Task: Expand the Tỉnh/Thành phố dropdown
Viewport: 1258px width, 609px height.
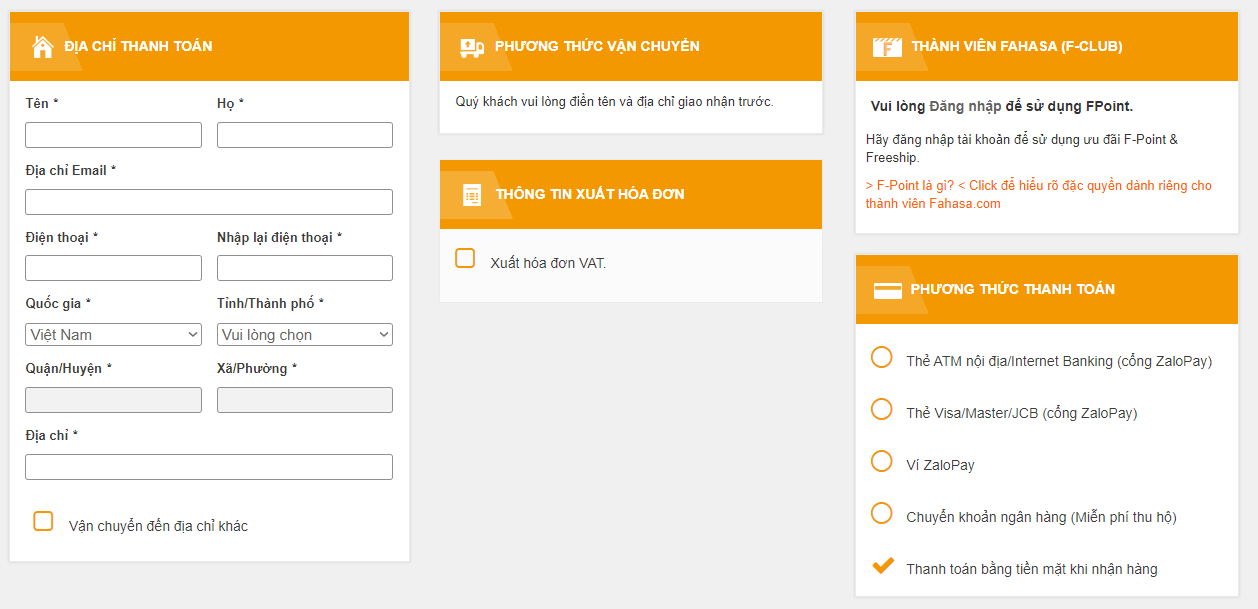Action: (x=304, y=335)
